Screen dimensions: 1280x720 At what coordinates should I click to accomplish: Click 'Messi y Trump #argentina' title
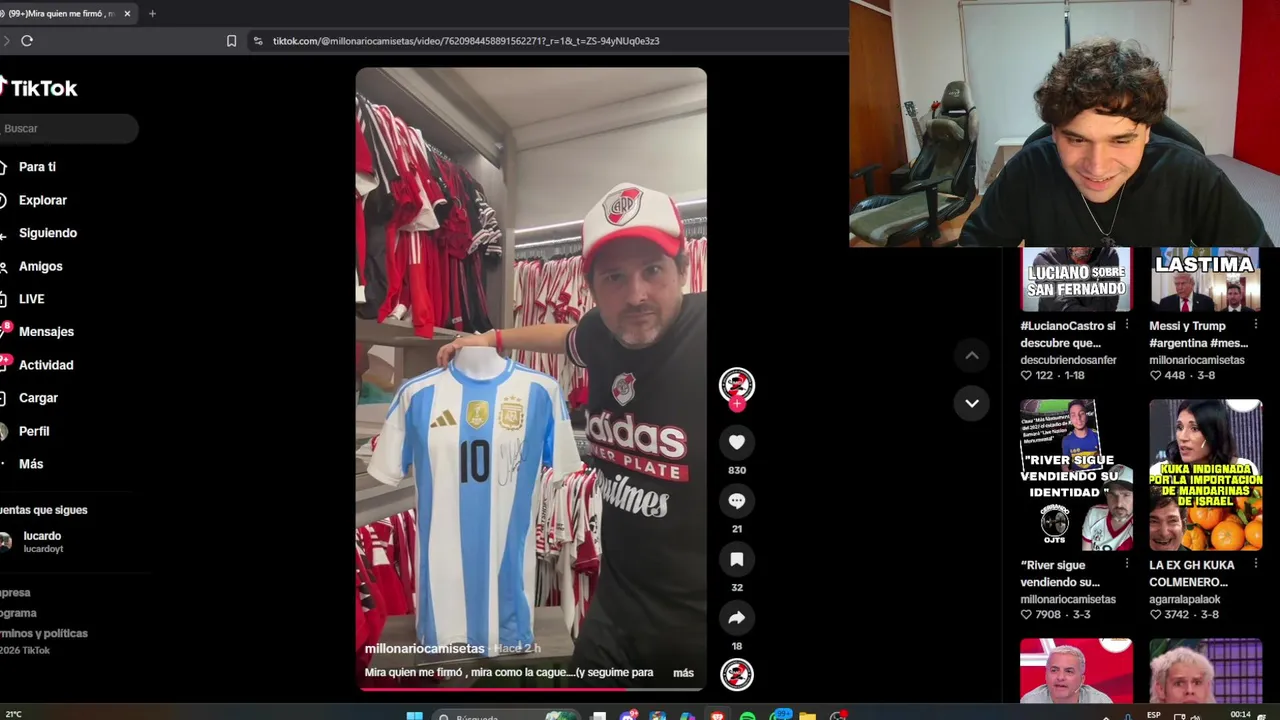point(1198,334)
